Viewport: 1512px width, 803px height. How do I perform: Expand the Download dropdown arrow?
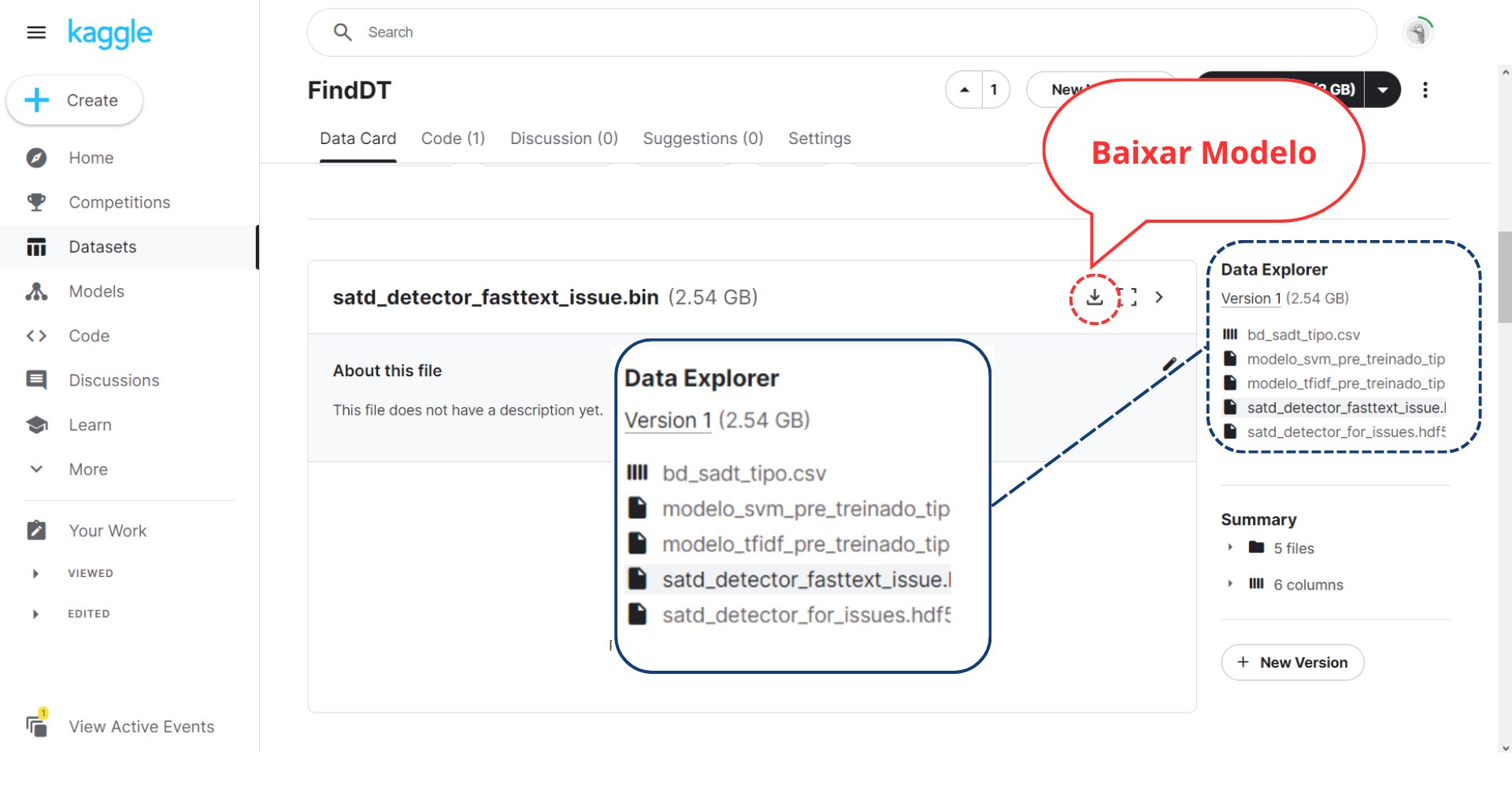tap(1383, 90)
